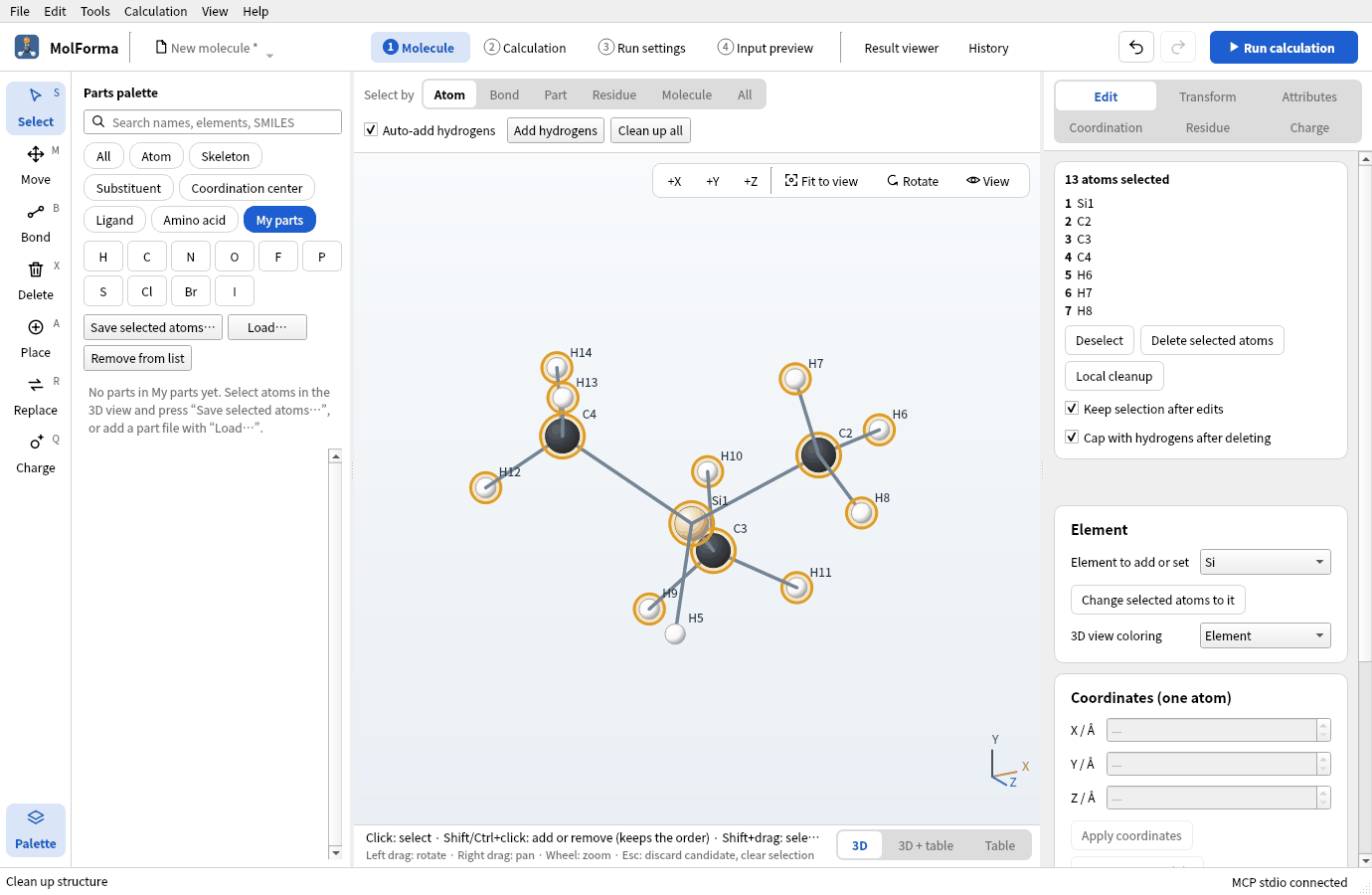Click Change selected atoms to it

[1158, 600]
